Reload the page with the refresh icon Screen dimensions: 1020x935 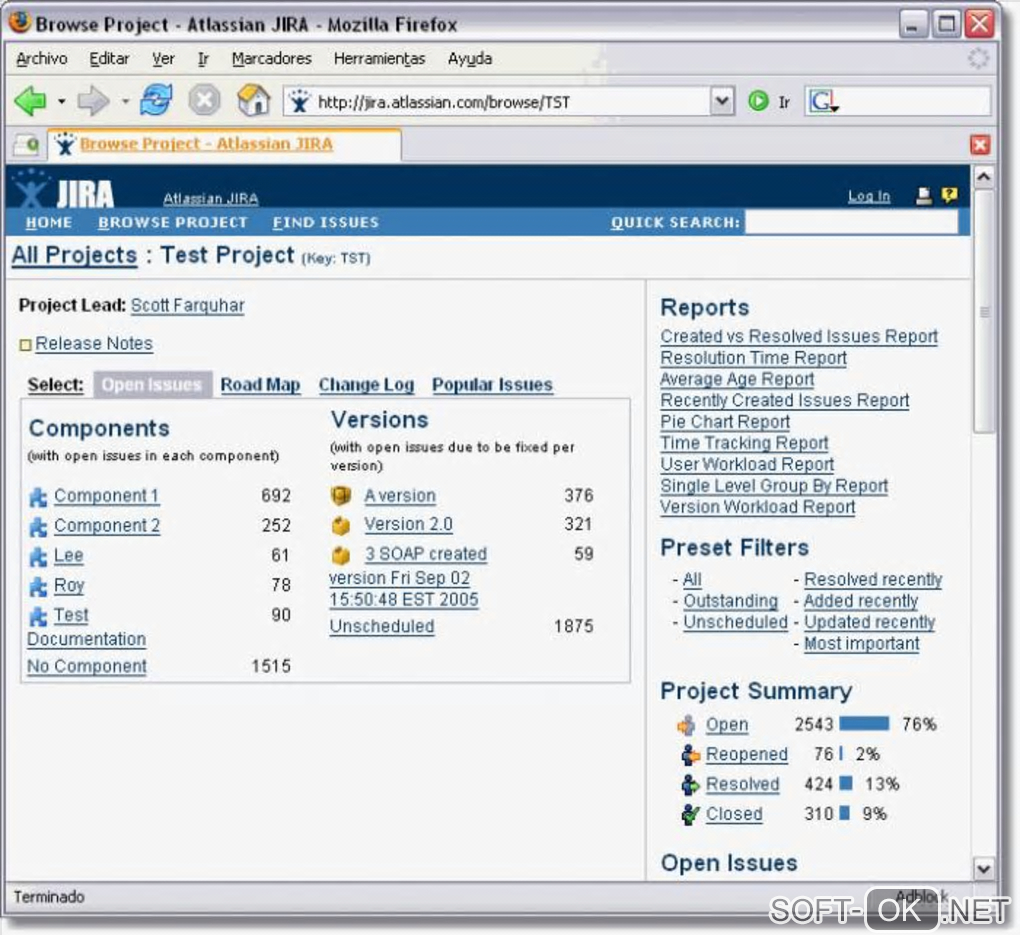pyautogui.click(x=156, y=100)
